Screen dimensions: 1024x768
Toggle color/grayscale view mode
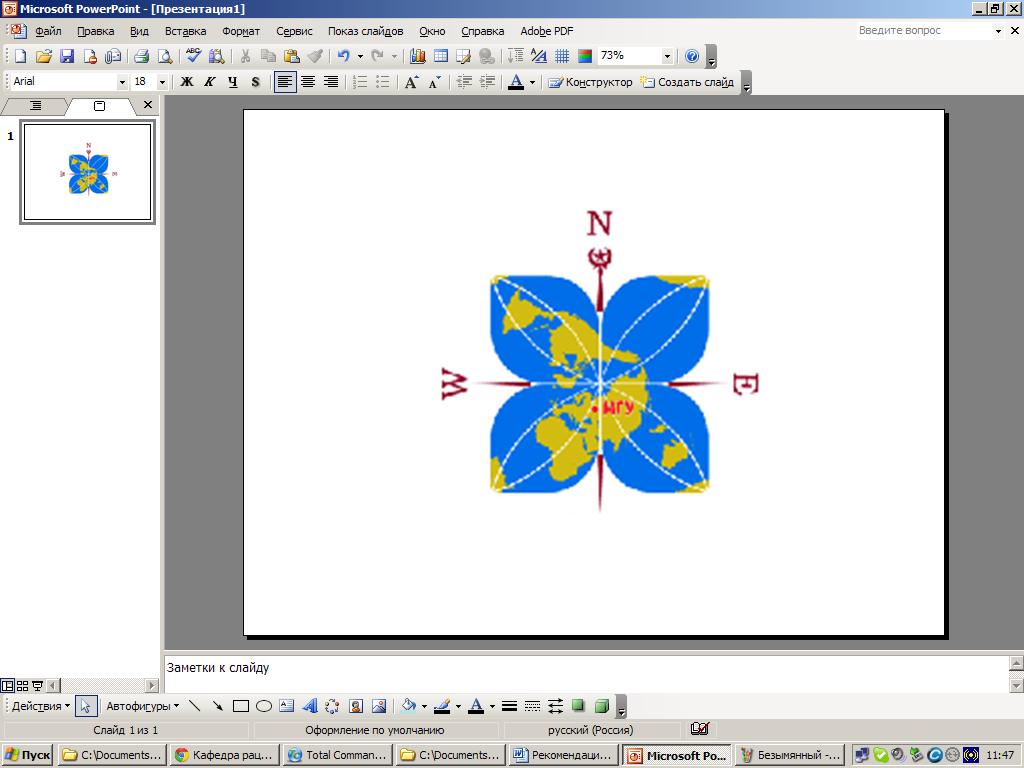pyautogui.click(x=585, y=56)
